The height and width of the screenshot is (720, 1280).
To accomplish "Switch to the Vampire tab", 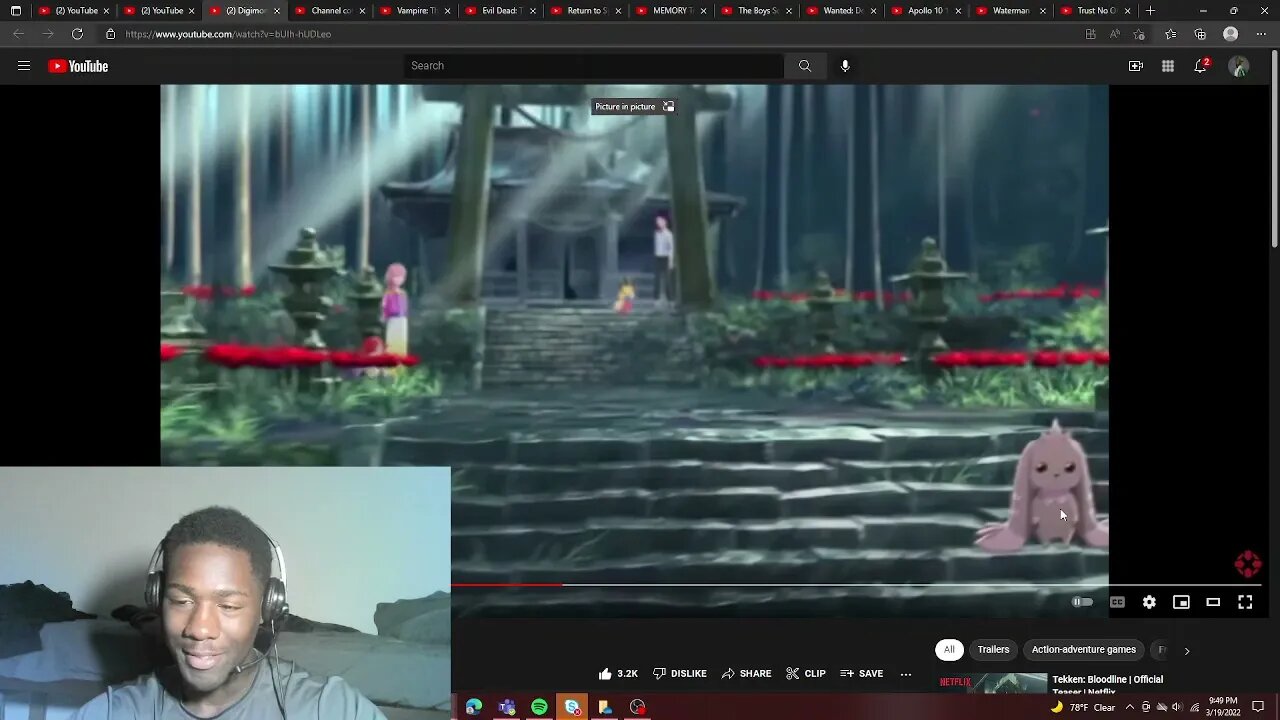I will [415, 11].
